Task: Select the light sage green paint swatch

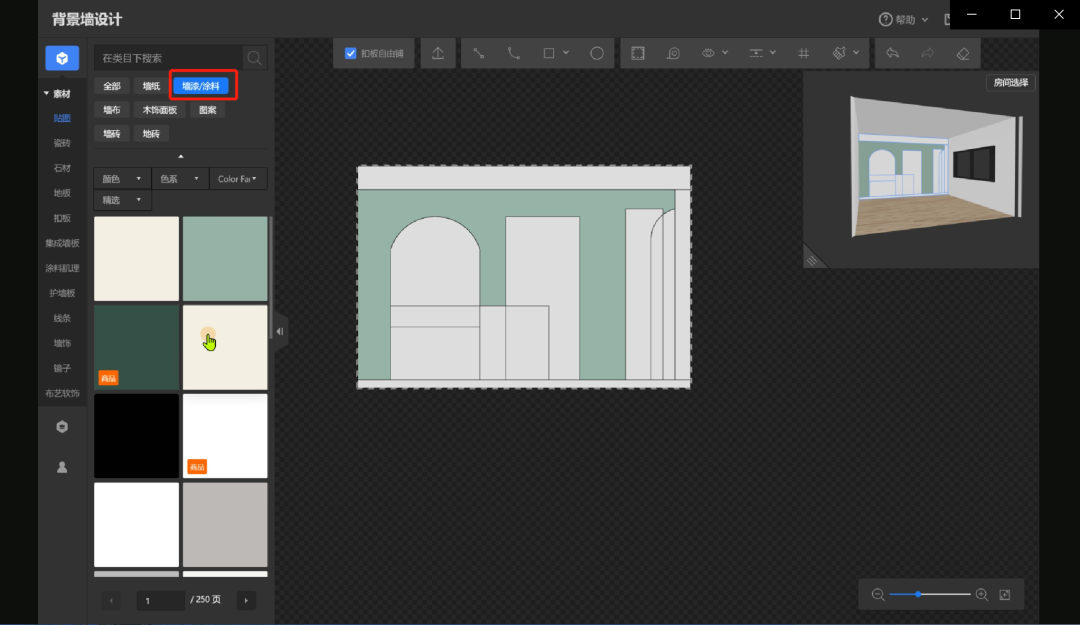Action: click(225, 258)
